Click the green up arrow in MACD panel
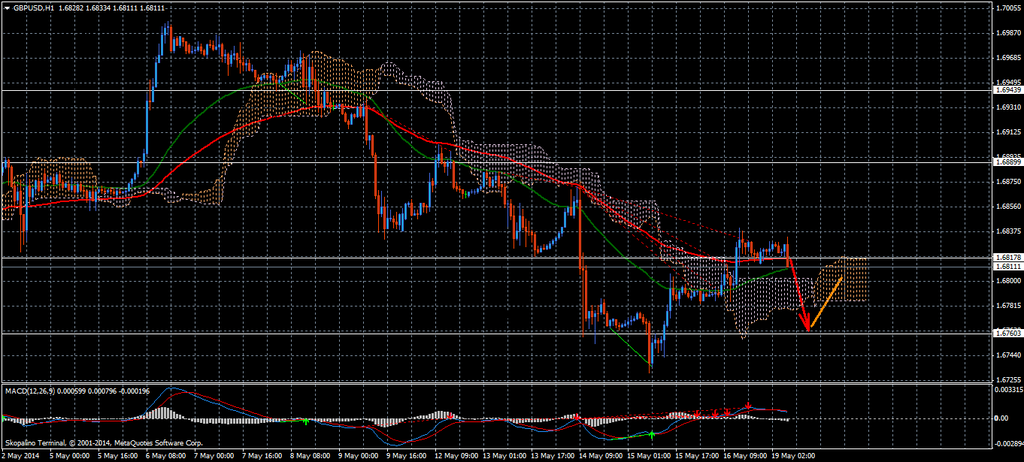This screenshot has width=1024, height=462. click(652, 434)
